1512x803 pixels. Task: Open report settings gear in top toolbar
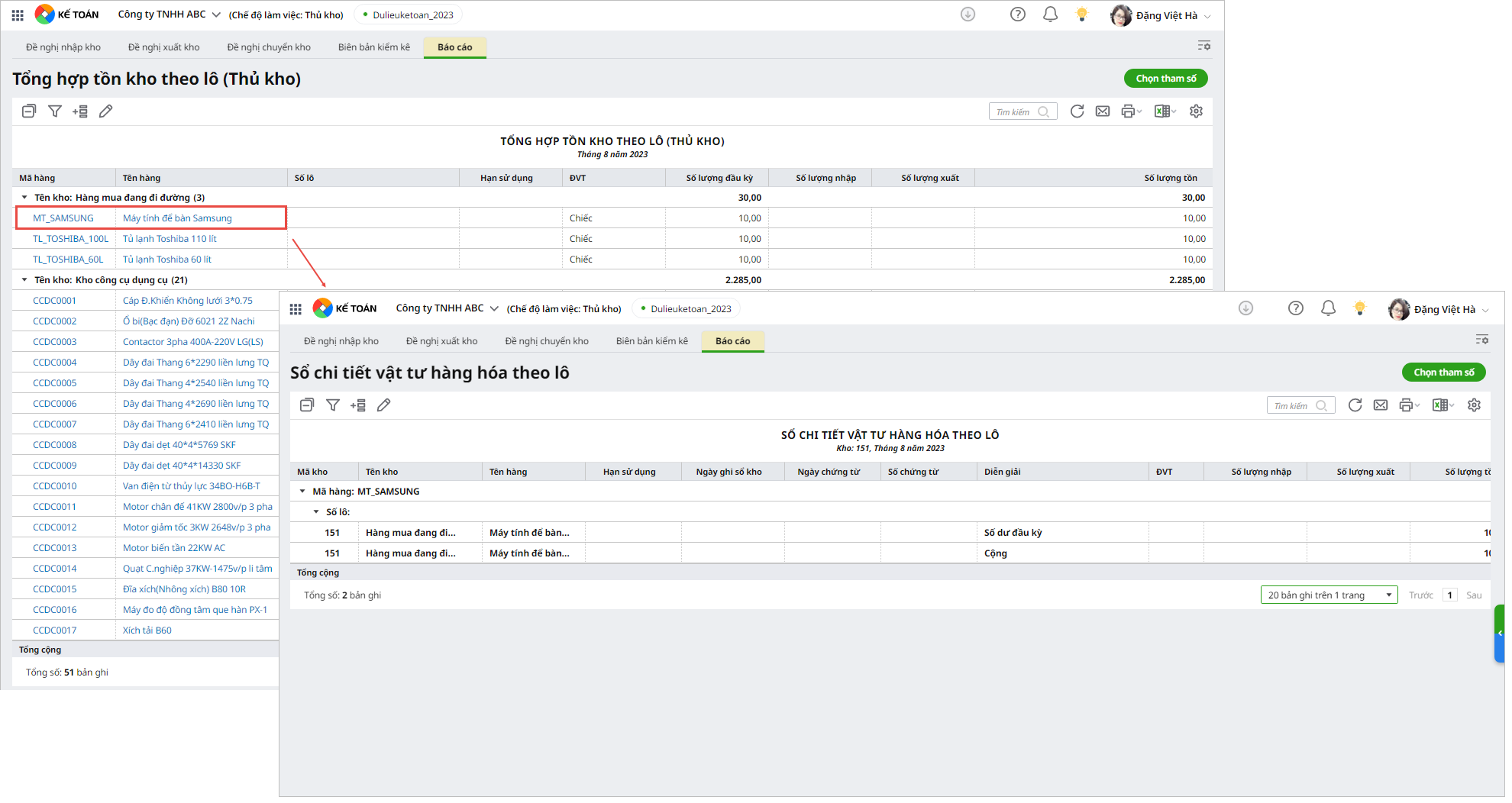tap(1196, 111)
